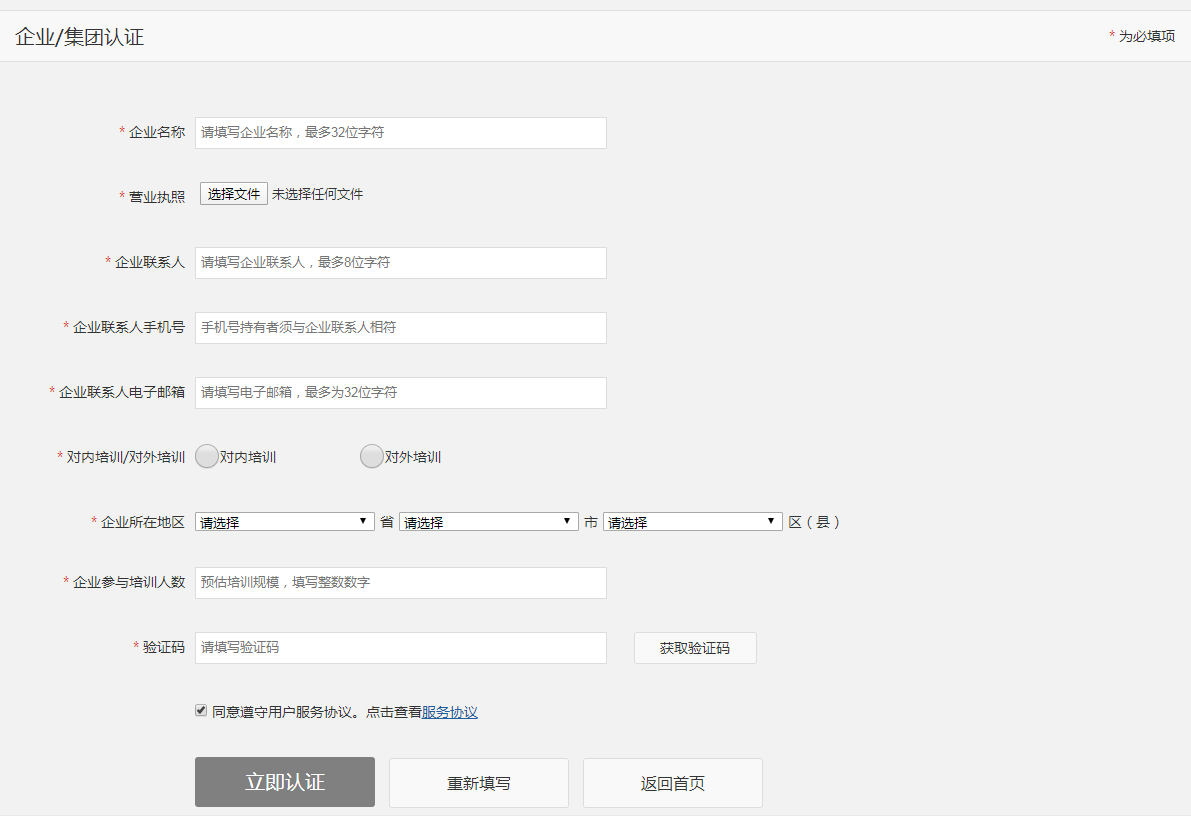Click the 获取验证码 button
Image resolution: width=1191 pixels, height=816 pixels.
point(695,648)
